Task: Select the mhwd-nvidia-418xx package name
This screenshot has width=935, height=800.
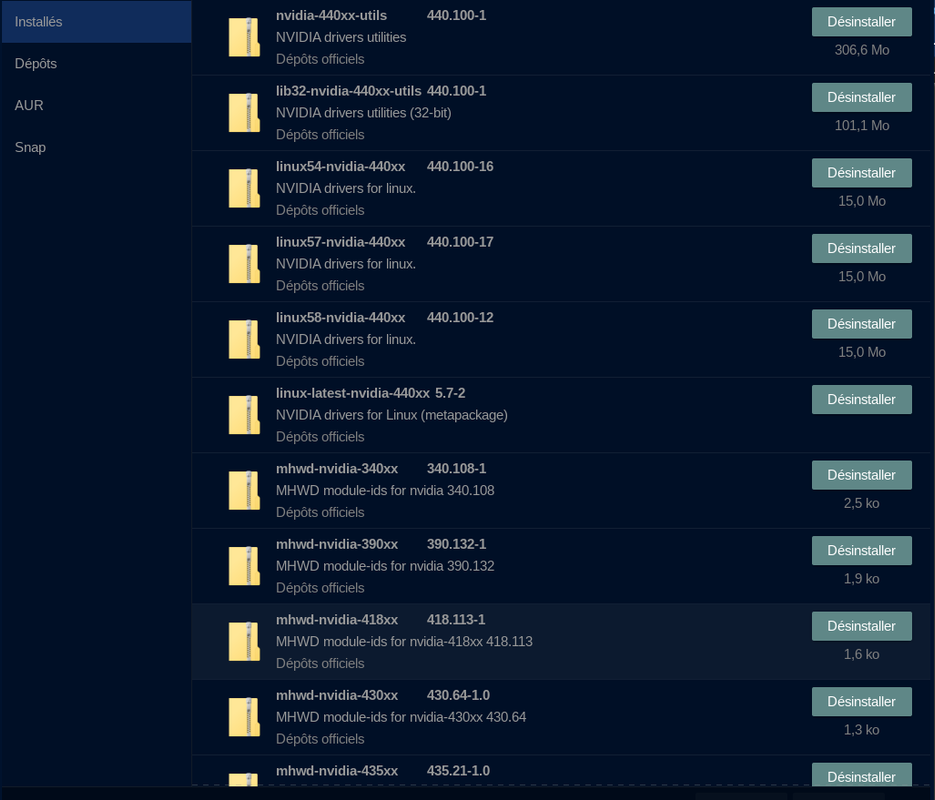Action: [x=337, y=620]
